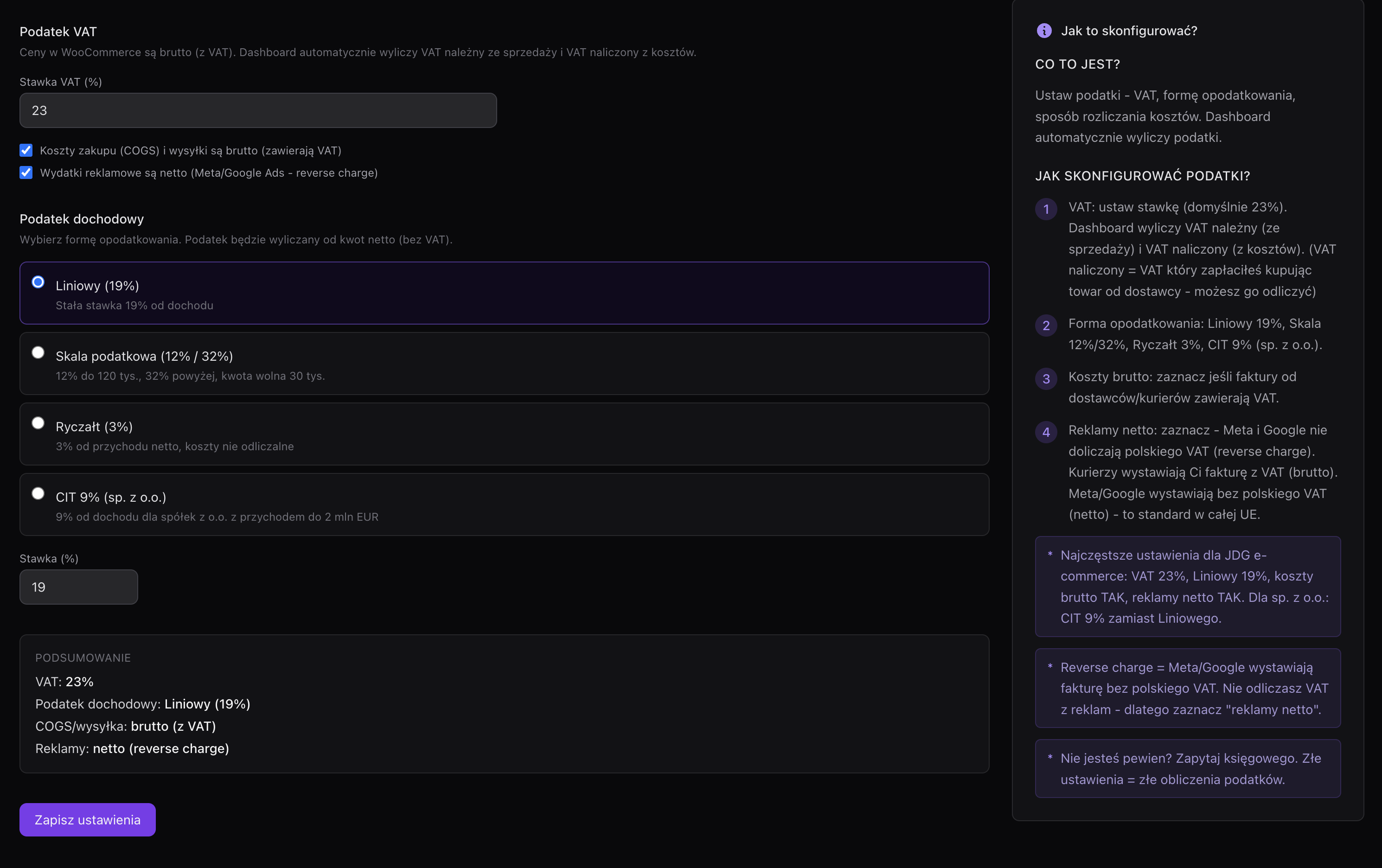
Task: Click the Stawka VAT (%) input field
Action: tap(258, 110)
